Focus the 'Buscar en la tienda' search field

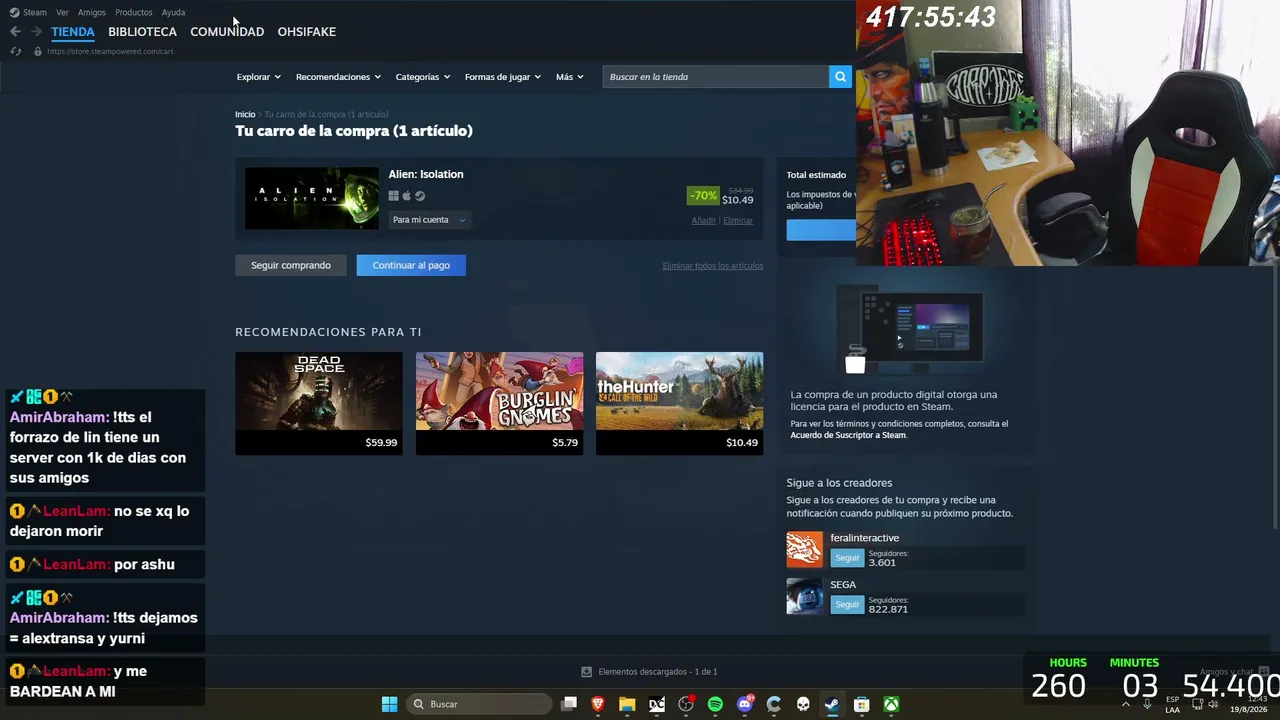(x=716, y=77)
